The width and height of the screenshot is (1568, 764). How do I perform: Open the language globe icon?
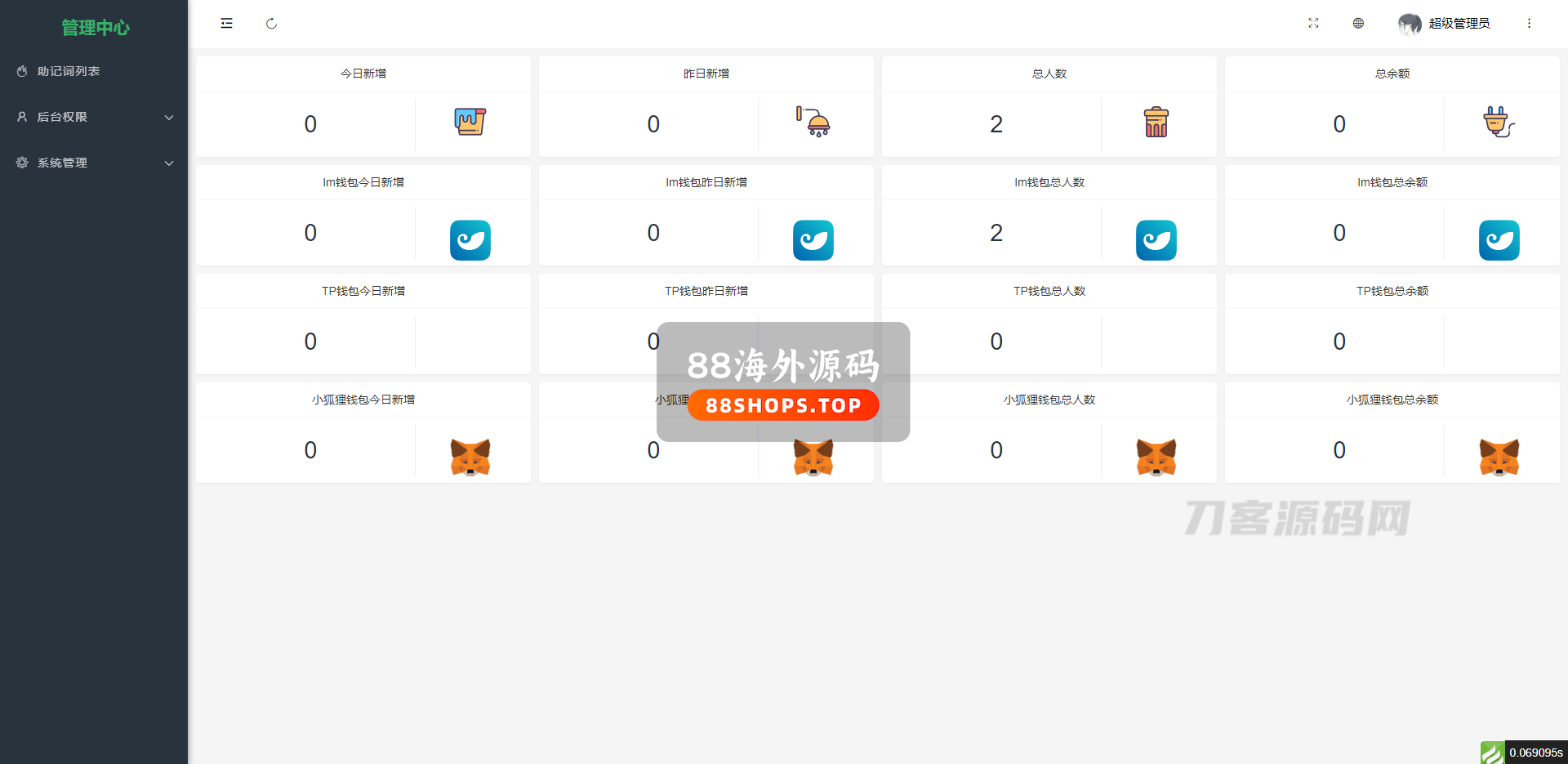pos(1358,23)
